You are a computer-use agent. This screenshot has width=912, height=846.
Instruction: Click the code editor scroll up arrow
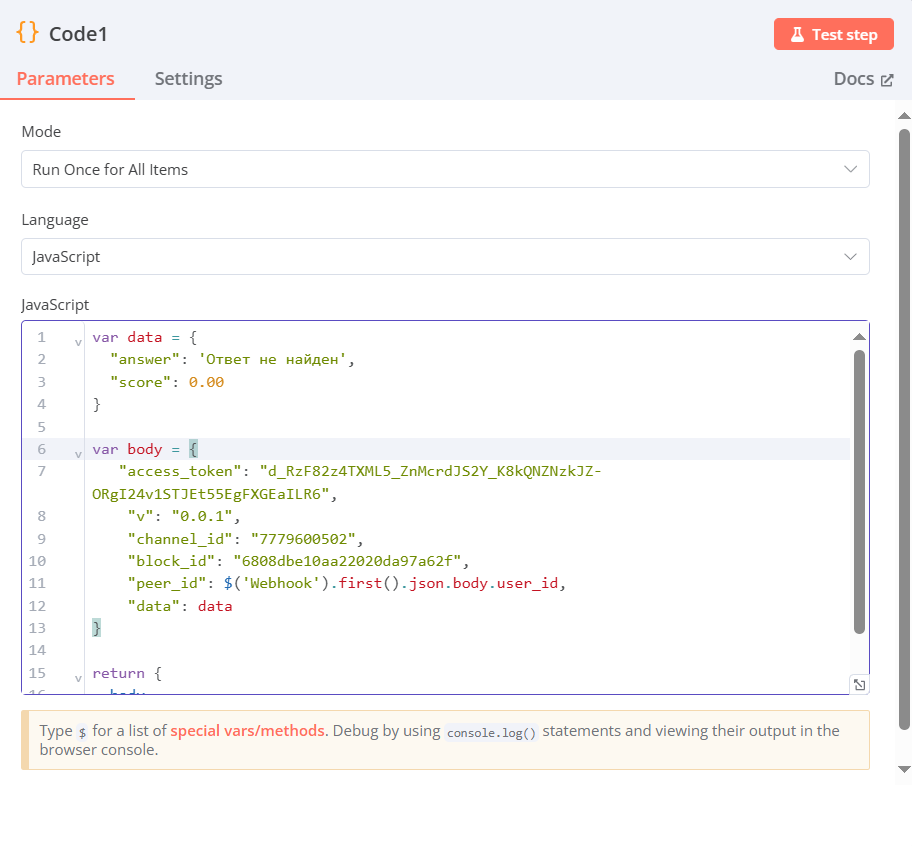pos(859,337)
